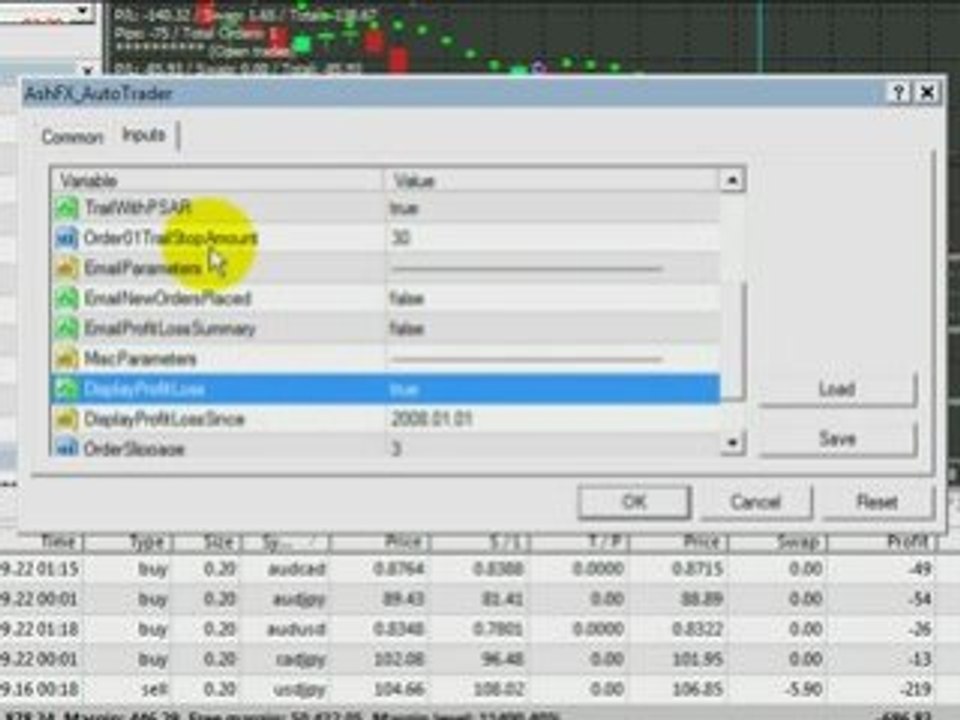Load saved input parameters
The image size is (960, 720).
[x=837, y=389]
